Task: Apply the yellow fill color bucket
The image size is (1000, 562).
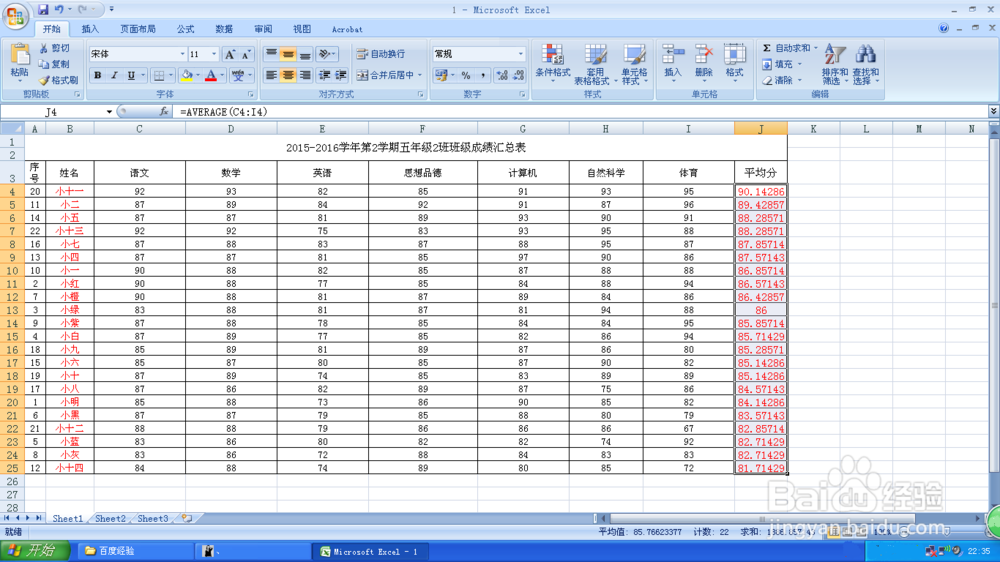Action: (x=186, y=75)
